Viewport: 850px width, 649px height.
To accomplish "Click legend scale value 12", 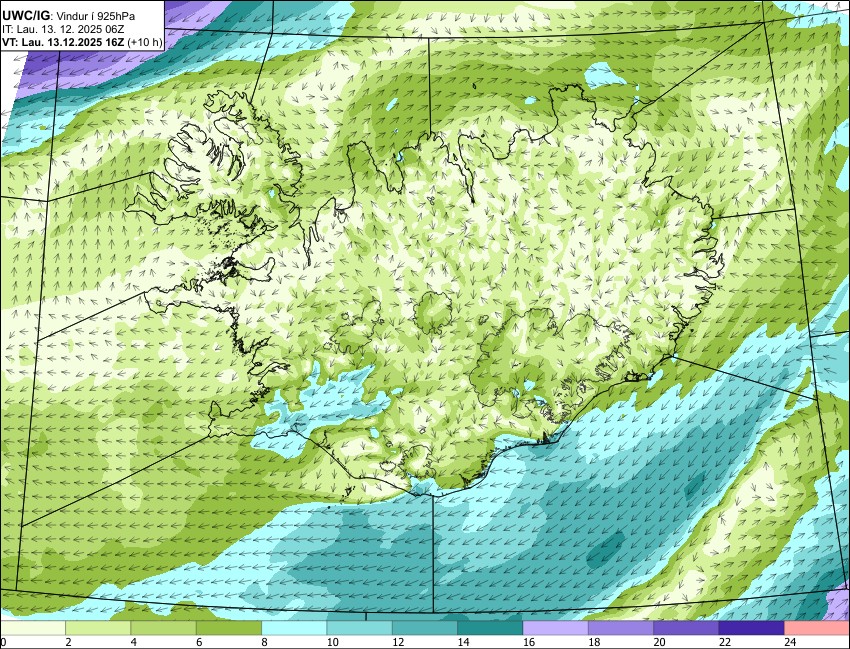I will 398,642.
